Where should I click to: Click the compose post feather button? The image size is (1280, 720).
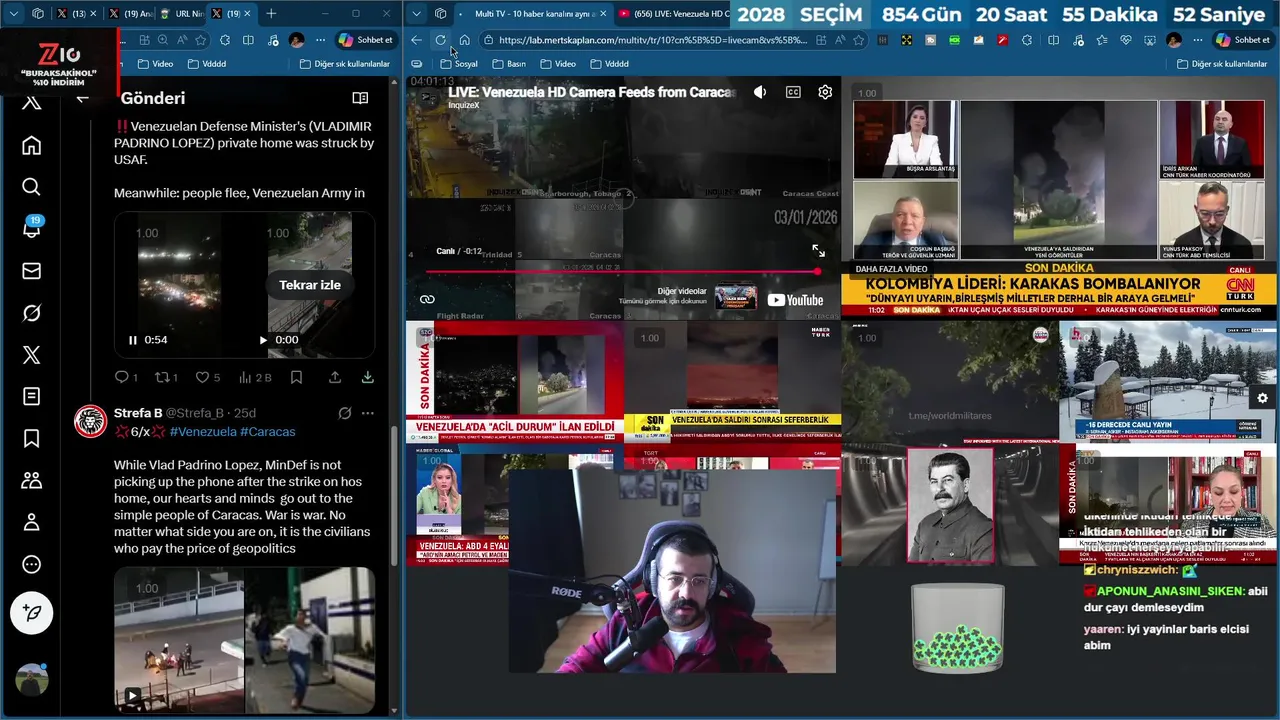pos(31,613)
